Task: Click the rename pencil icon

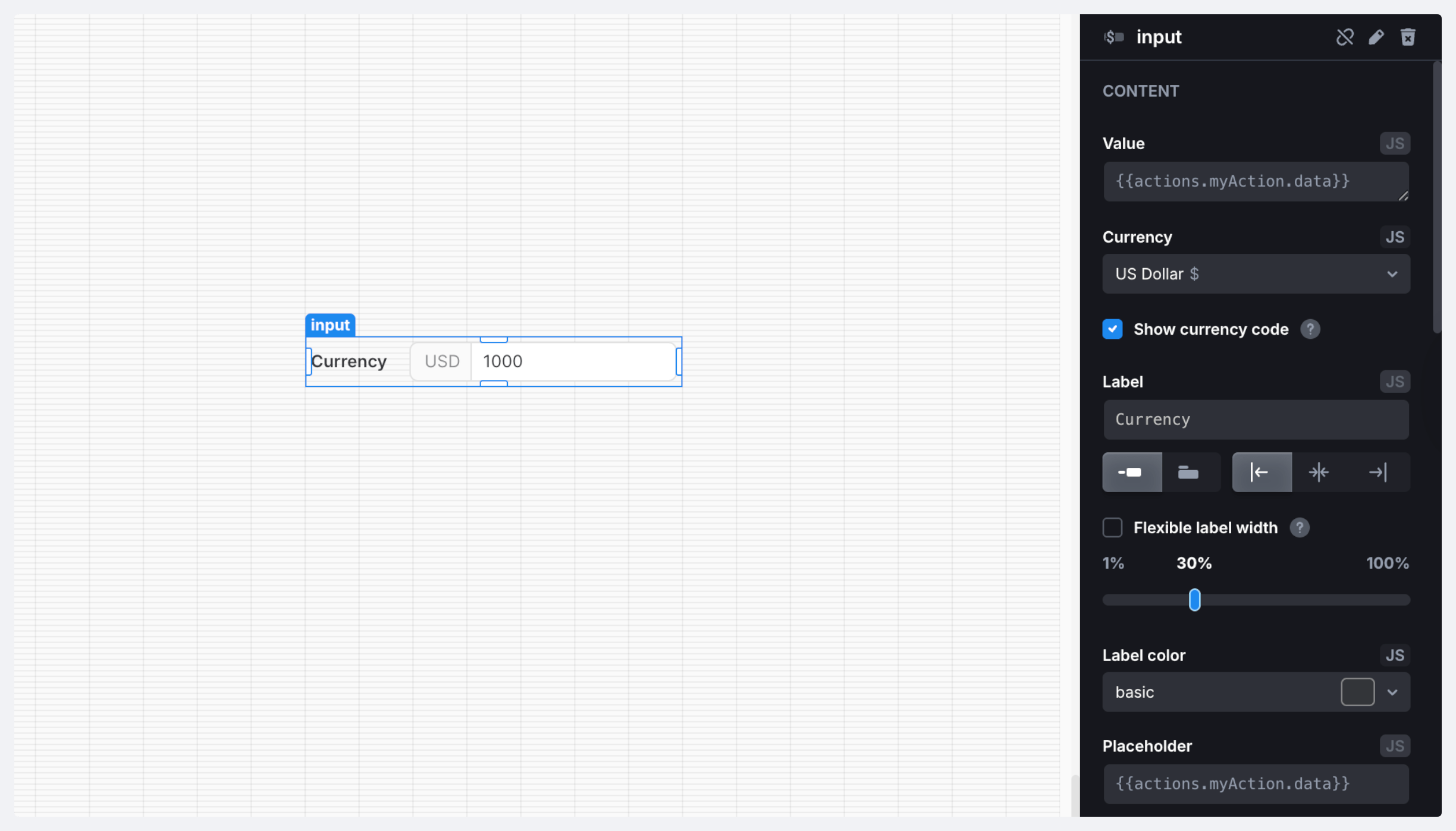Action: (x=1376, y=37)
